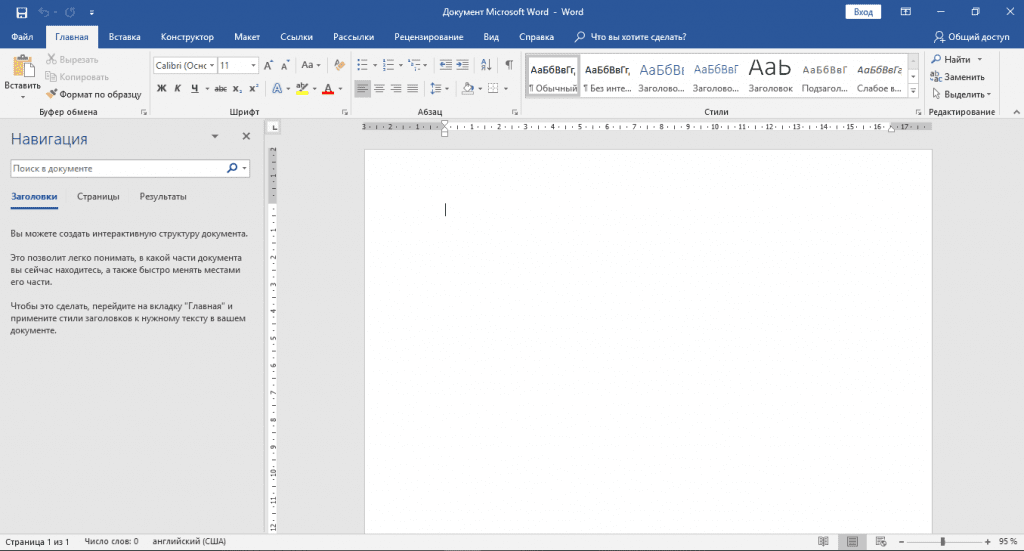Expand search options arrow in navigation search

tap(245, 168)
